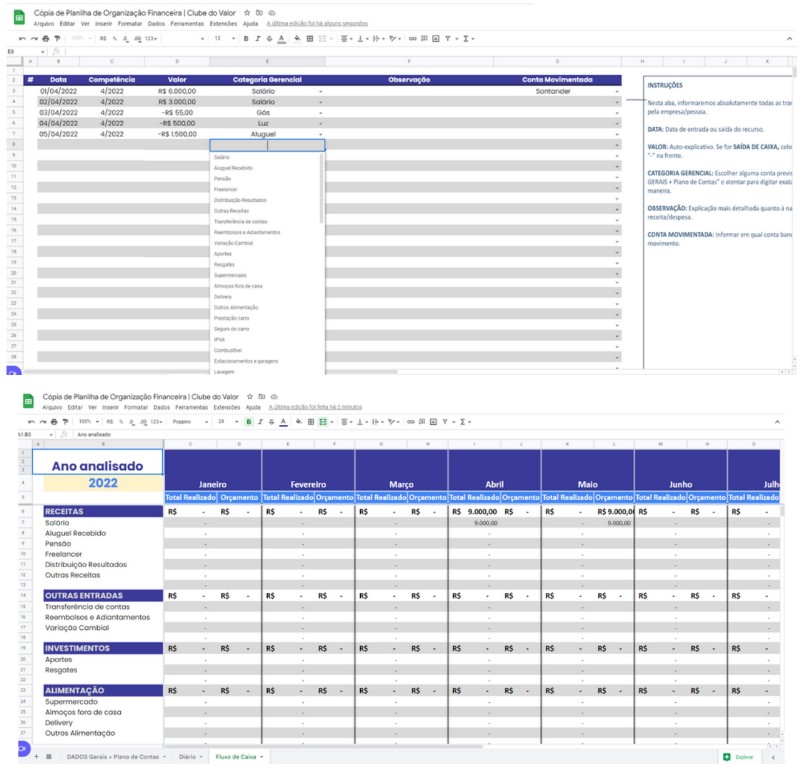The image size is (804, 767).
Task: Open horizontal align in the Fluxo de Caixa window
Action: (346, 422)
